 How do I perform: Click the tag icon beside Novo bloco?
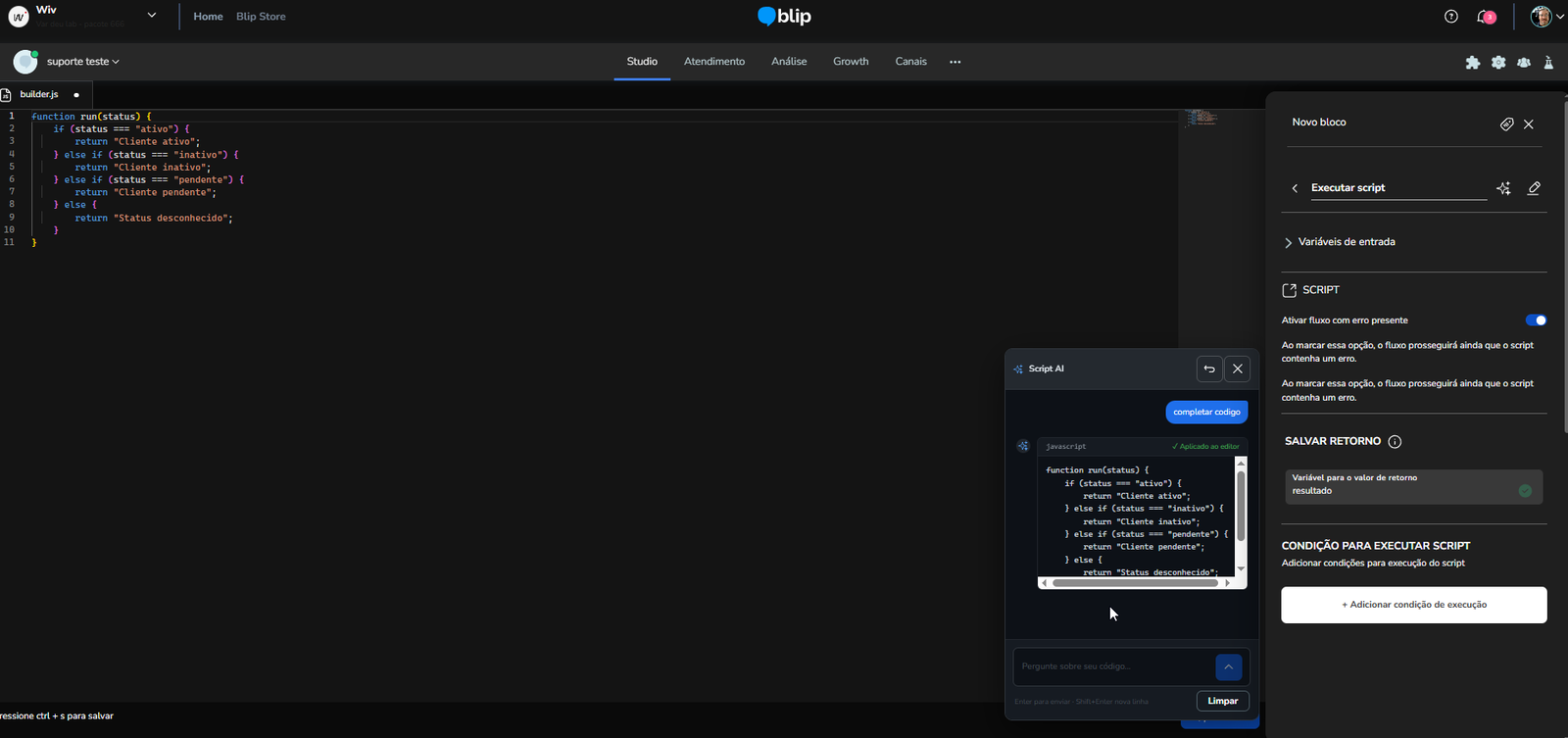1506,123
